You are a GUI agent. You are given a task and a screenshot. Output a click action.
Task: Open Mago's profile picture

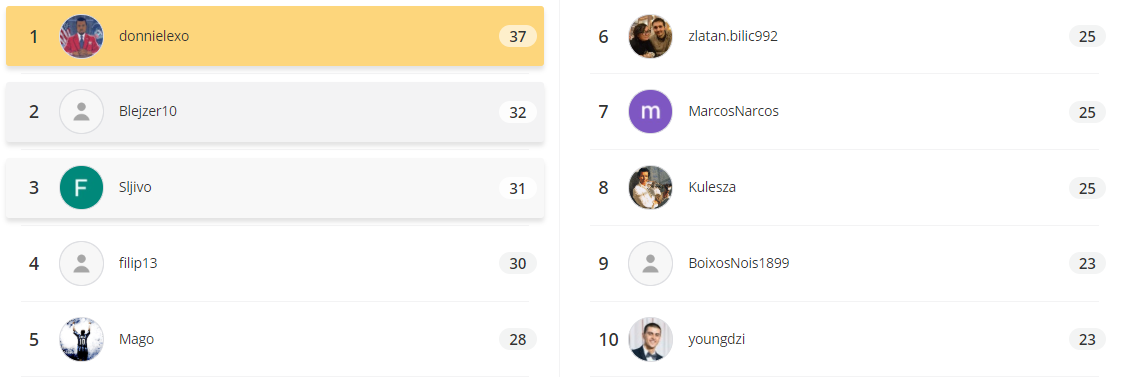[81, 339]
